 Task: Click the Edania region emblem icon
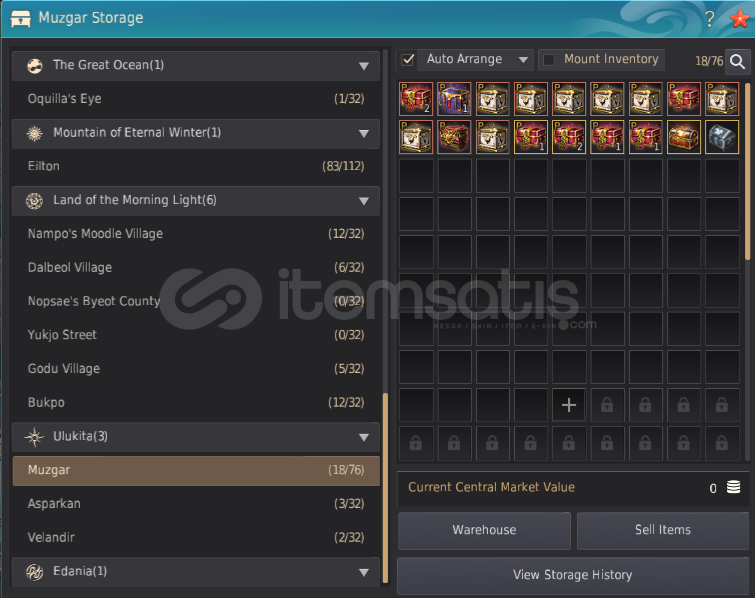(35, 572)
